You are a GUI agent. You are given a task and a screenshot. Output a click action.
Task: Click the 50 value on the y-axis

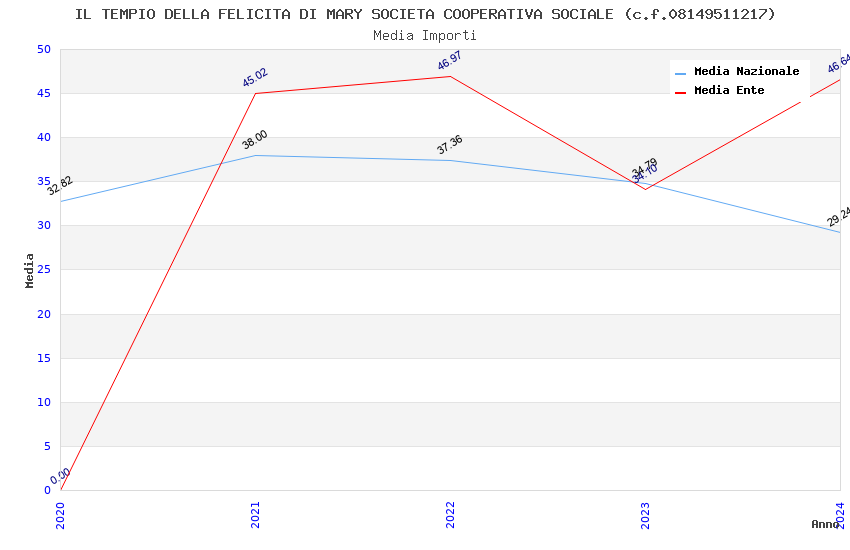point(42,49)
